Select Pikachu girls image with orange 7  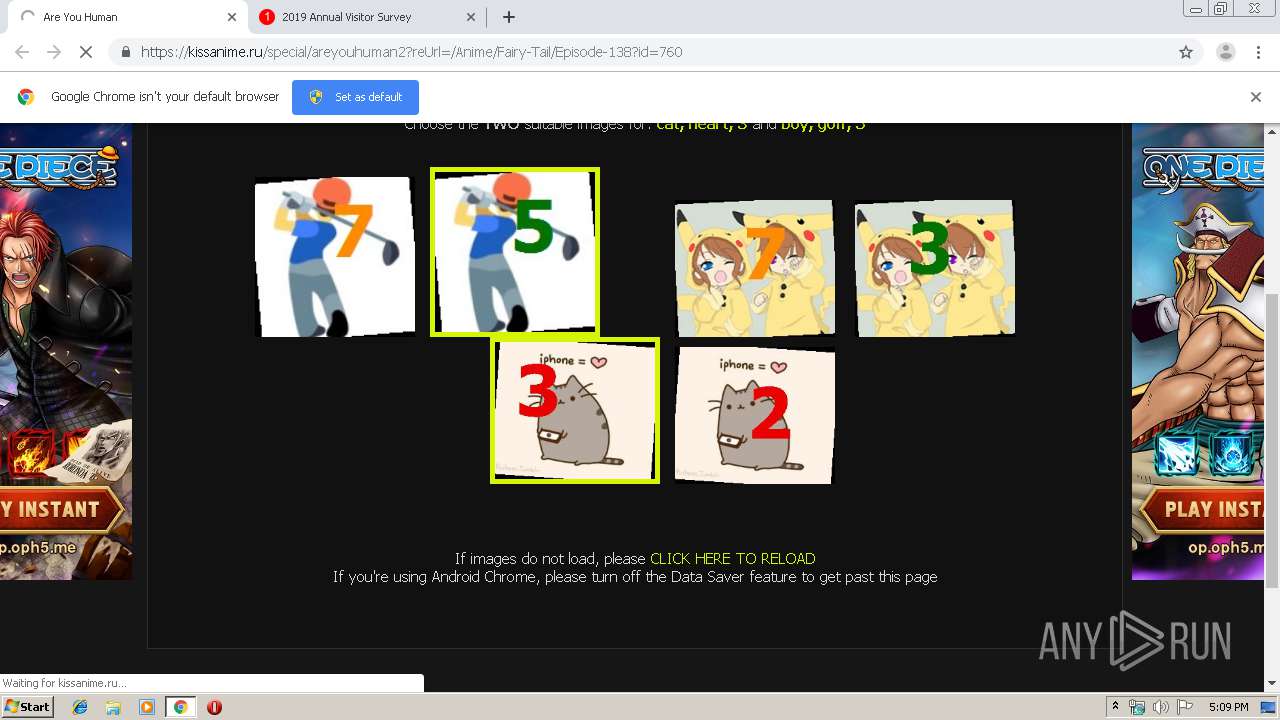click(x=755, y=267)
